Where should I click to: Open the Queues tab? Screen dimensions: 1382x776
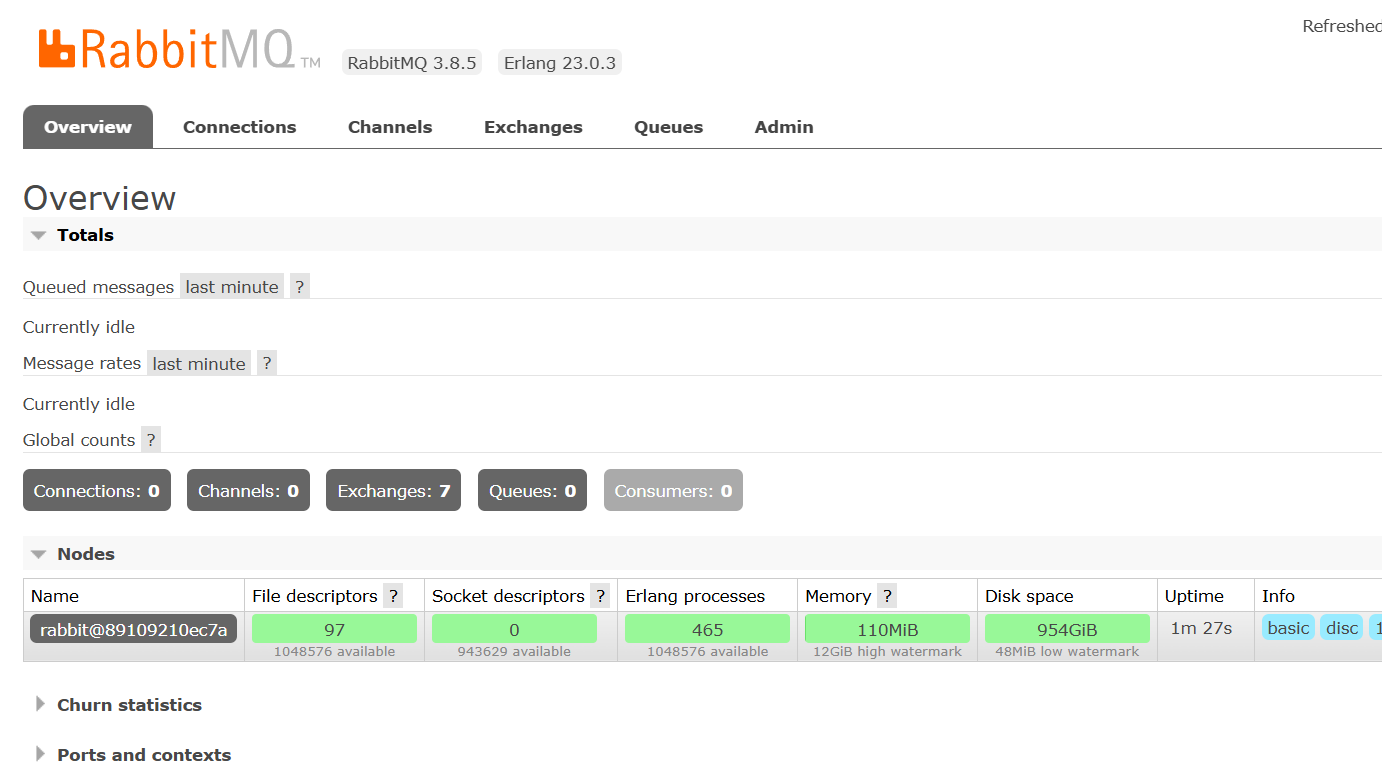coord(669,127)
